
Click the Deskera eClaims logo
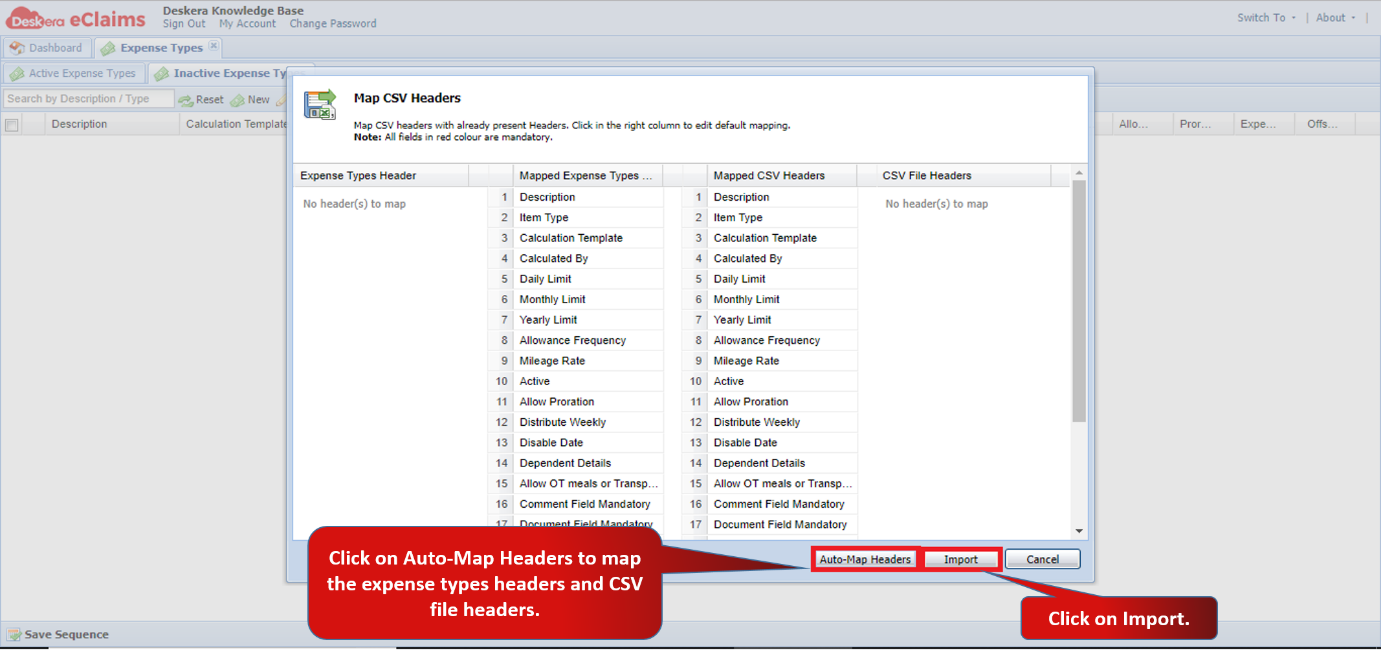point(76,17)
